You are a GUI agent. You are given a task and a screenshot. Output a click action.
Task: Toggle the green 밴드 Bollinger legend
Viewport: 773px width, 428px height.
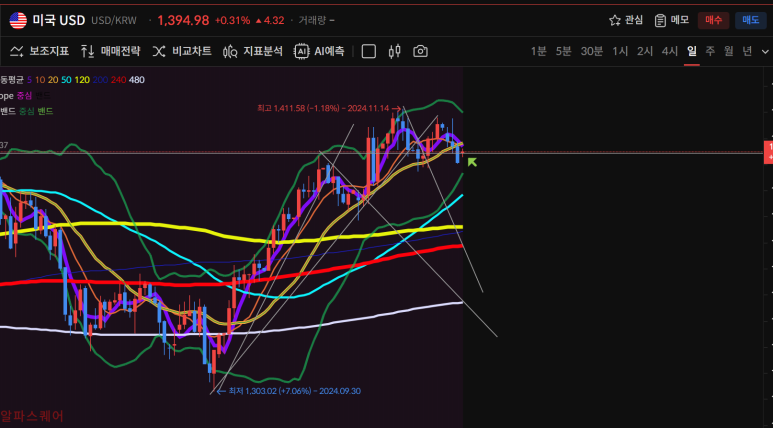(x=45, y=111)
